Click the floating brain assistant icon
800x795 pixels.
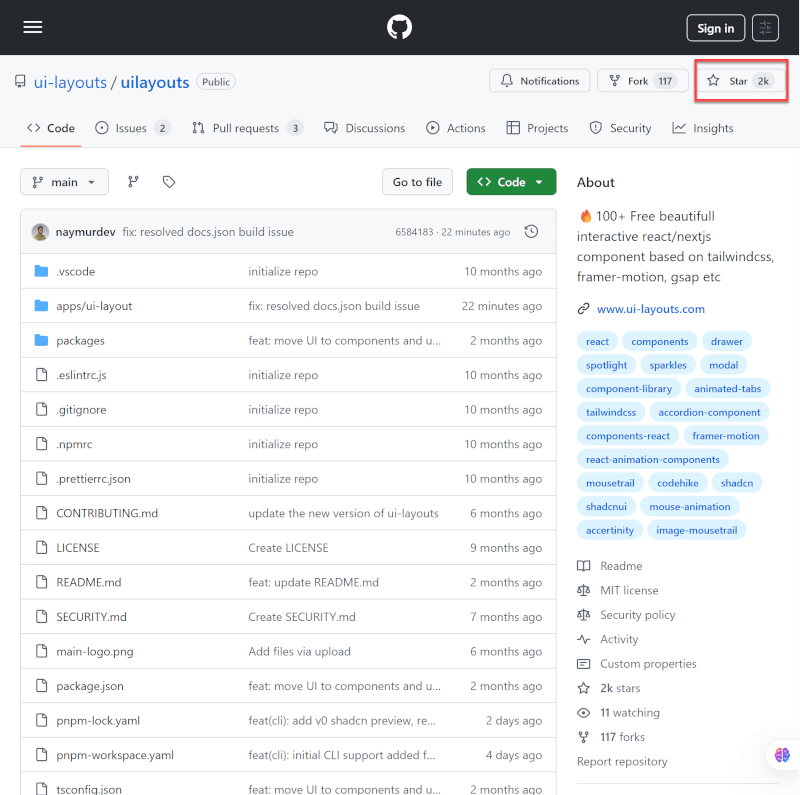click(x=782, y=755)
